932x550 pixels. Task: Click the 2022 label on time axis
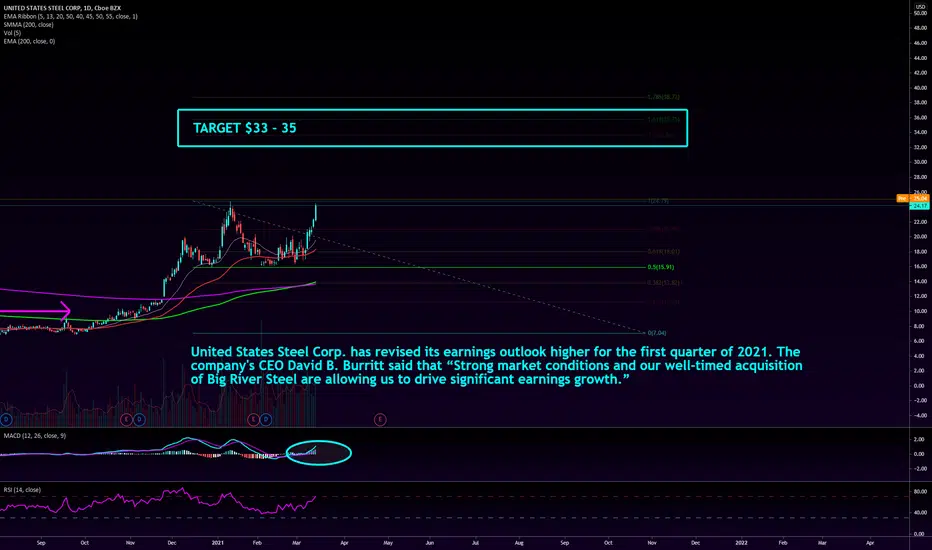741,543
